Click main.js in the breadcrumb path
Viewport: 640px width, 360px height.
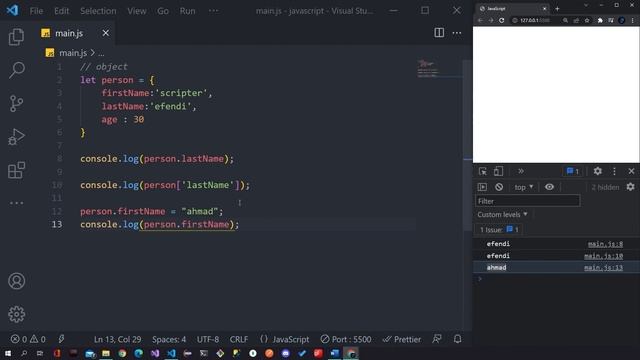pyautogui.click(x=73, y=53)
